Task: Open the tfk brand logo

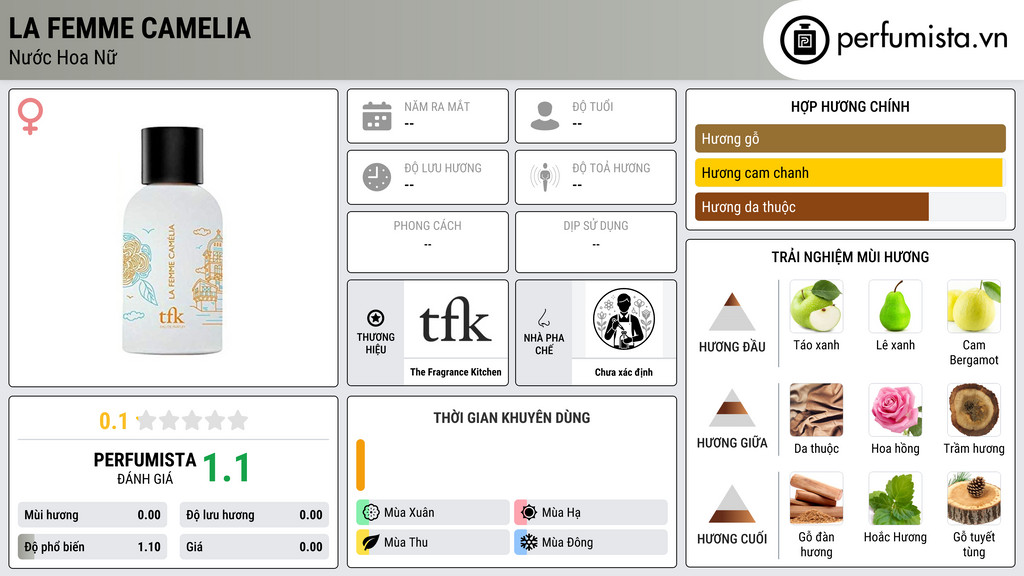Action: click(x=455, y=320)
